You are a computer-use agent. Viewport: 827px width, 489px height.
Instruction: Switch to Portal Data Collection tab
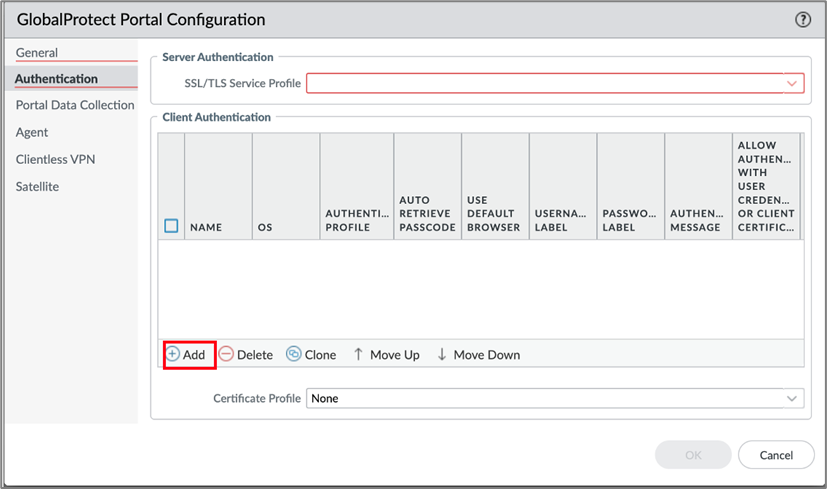(x=75, y=105)
